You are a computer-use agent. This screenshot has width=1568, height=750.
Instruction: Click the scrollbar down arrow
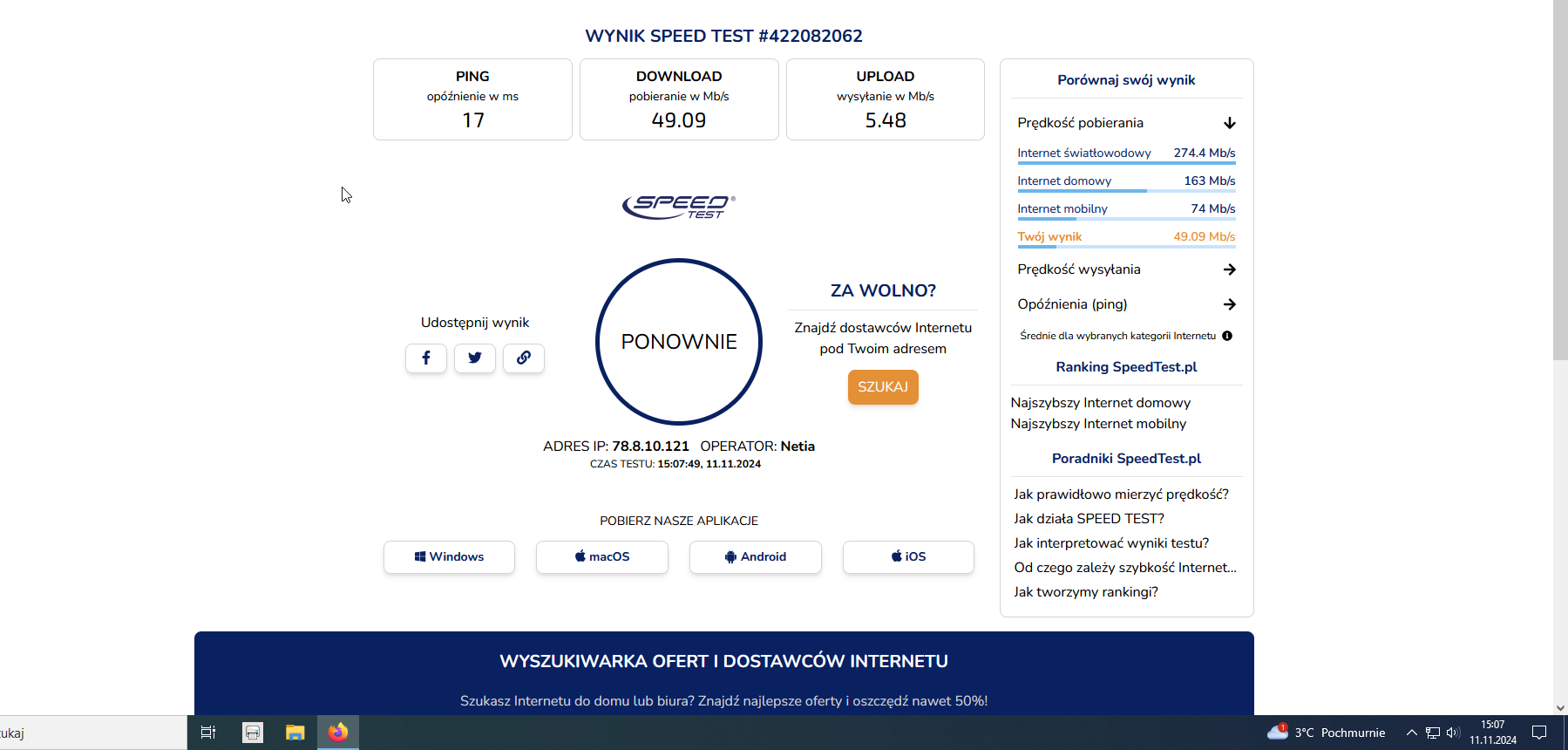[x=1560, y=708]
